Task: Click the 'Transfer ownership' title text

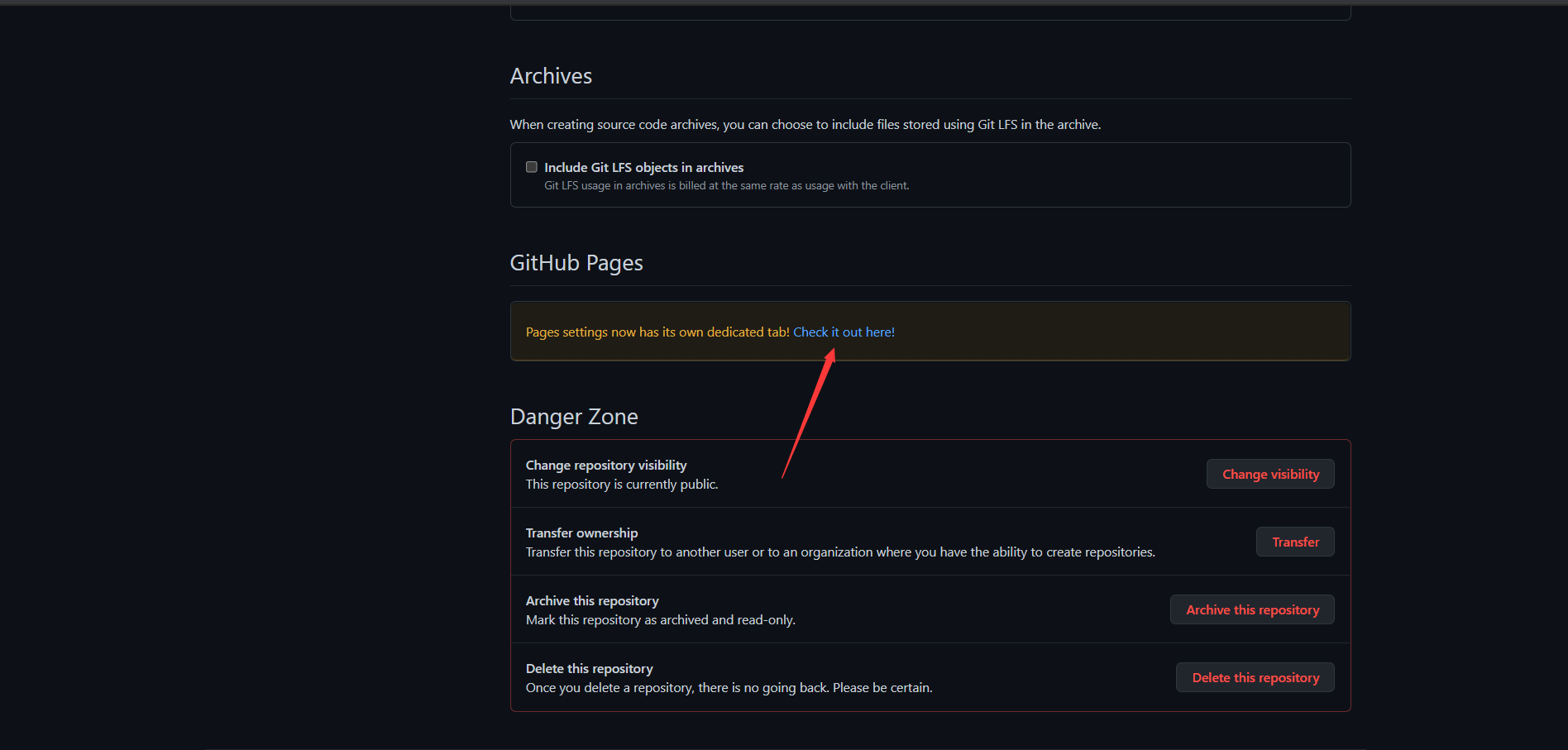Action: 581,533
